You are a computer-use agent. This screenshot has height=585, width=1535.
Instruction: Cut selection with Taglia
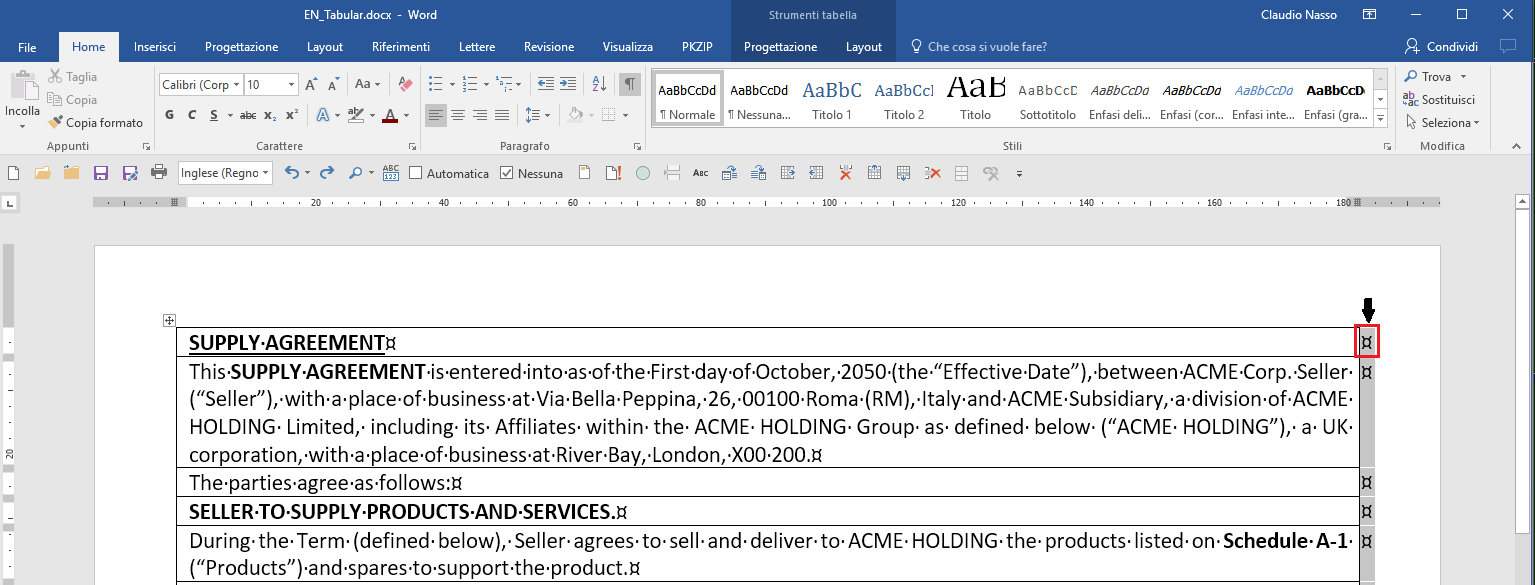(73, 77)
